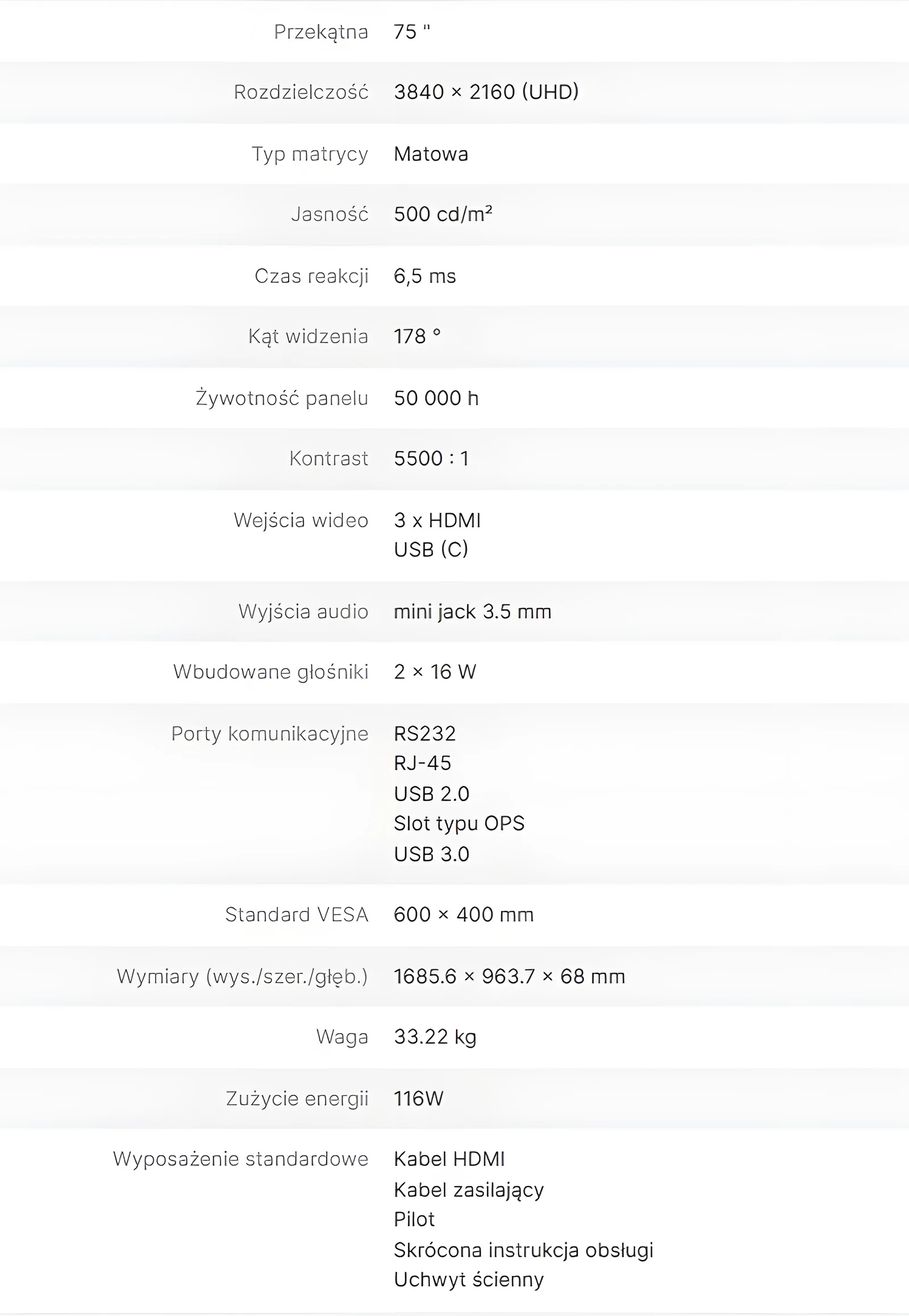The height and width of the screenshot is (1316, 909).
Task: Click the 50 000 h panel lifetime value
Action: [436, 398]
